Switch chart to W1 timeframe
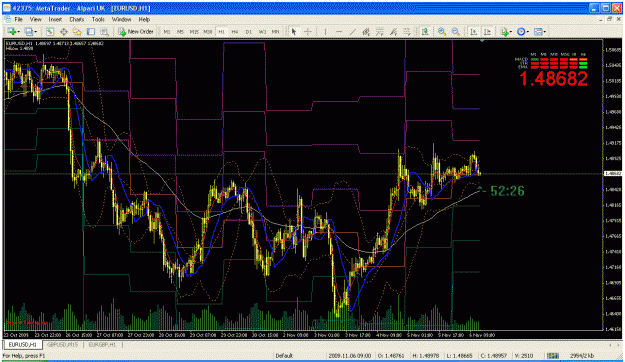This screenshot has width=625, height=362. pos(262,31)
